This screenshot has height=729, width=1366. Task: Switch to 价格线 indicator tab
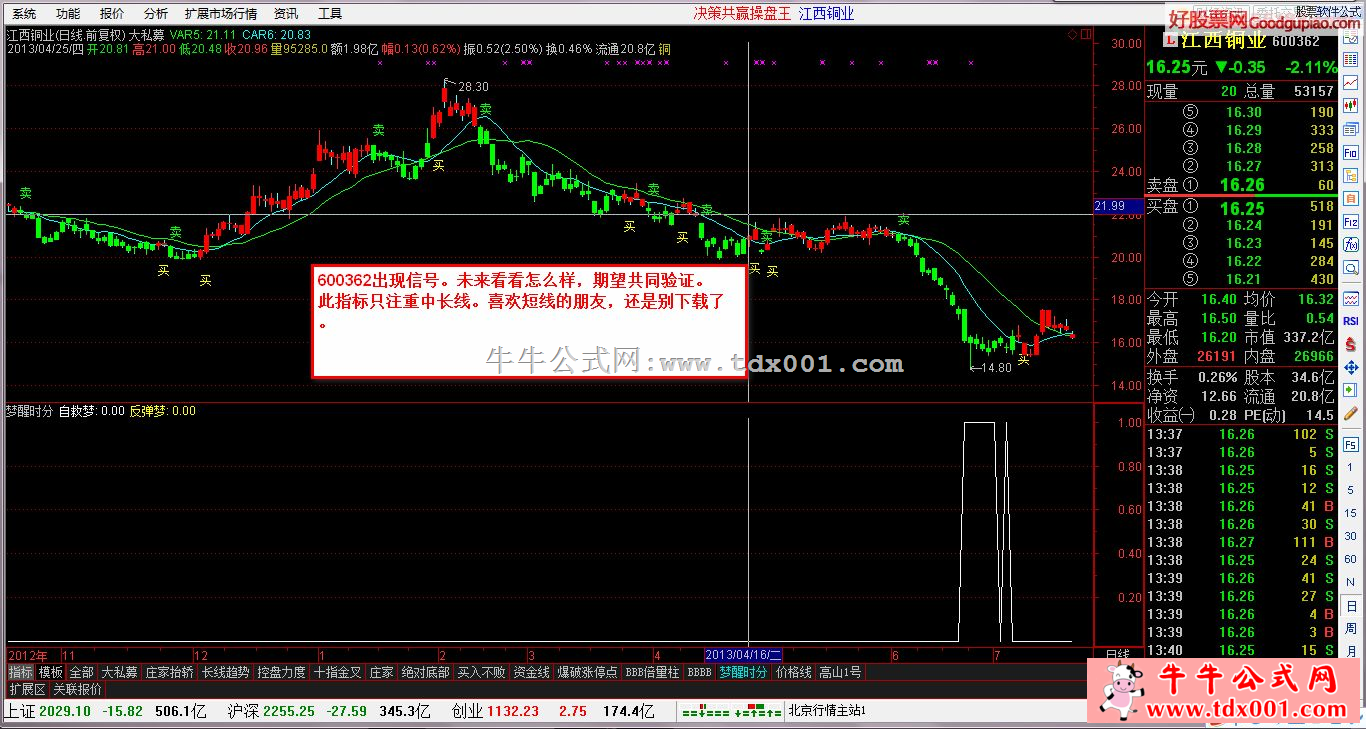point(794,672)
